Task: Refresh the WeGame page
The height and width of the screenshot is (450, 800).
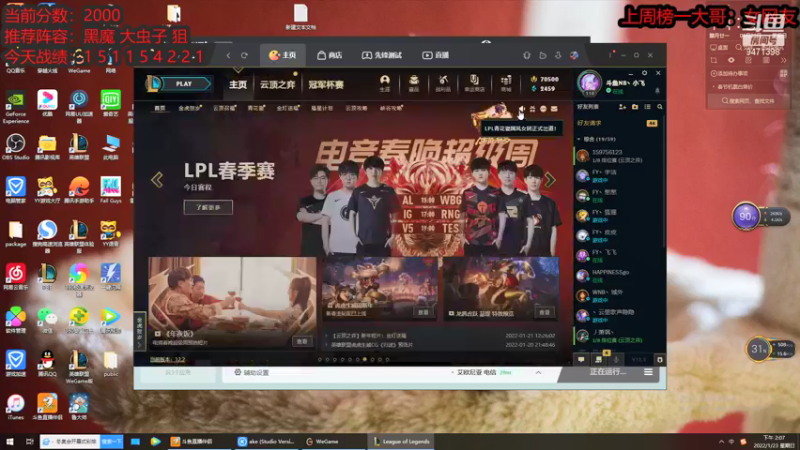Action: point(244,55)
